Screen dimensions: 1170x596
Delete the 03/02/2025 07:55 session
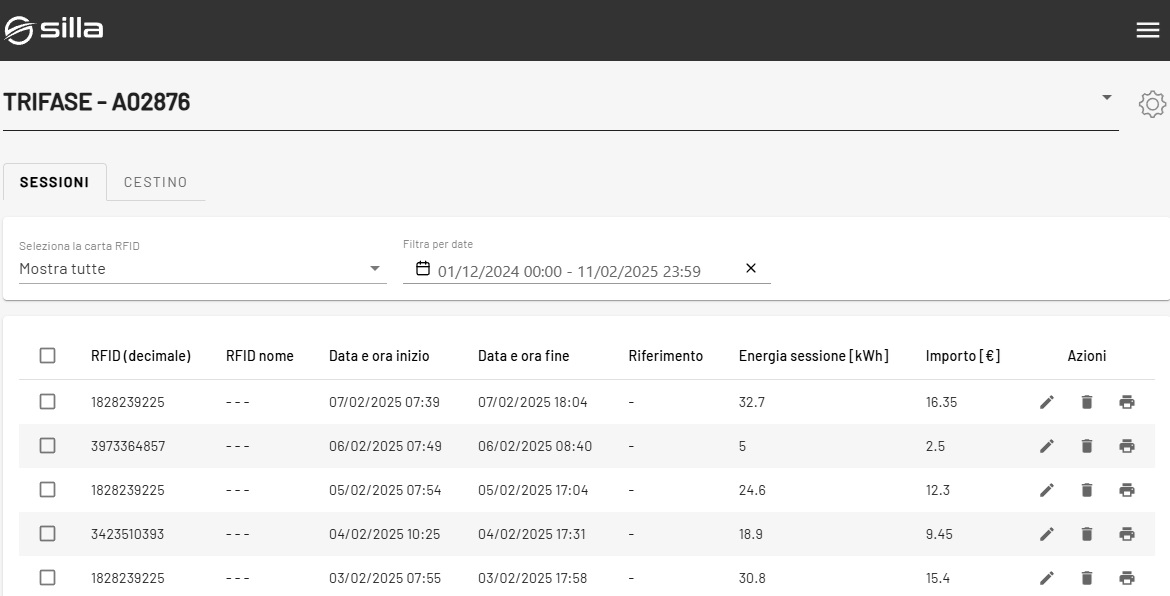[x=1086, y=578]
